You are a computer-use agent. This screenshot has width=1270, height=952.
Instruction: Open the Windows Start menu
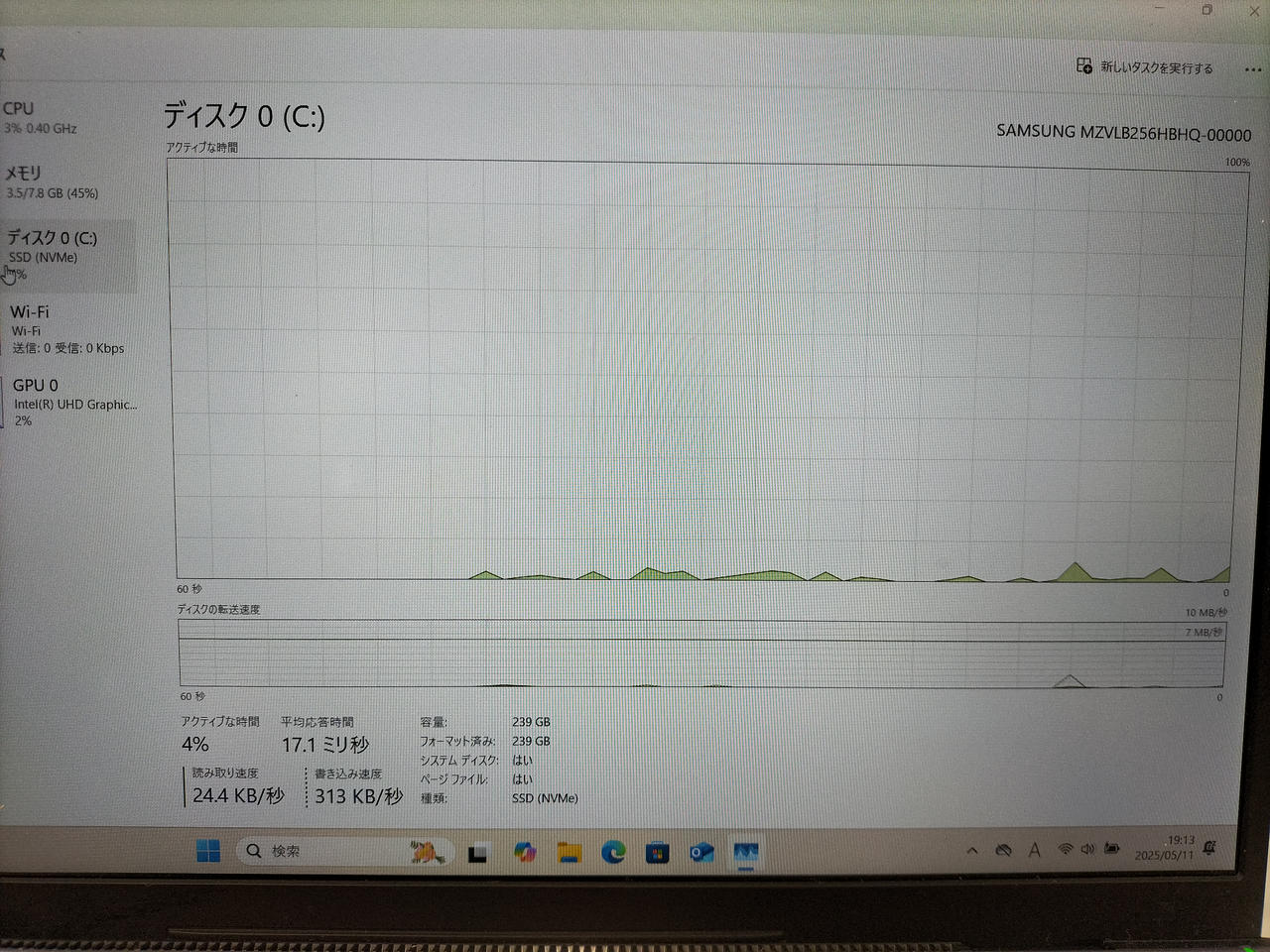pyautogui.click(x=208, y=851)
